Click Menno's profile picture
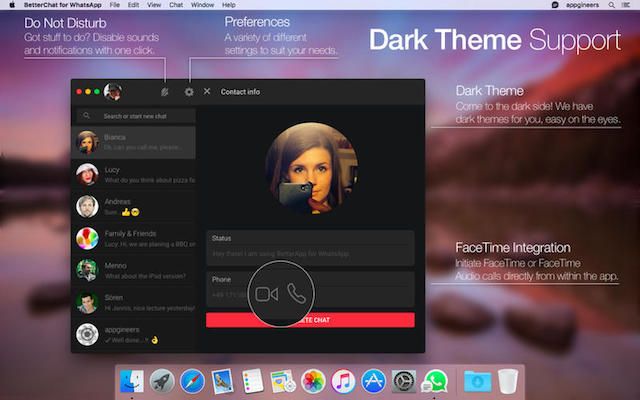This screenshot has width=640, height=400. coord(87,270)
